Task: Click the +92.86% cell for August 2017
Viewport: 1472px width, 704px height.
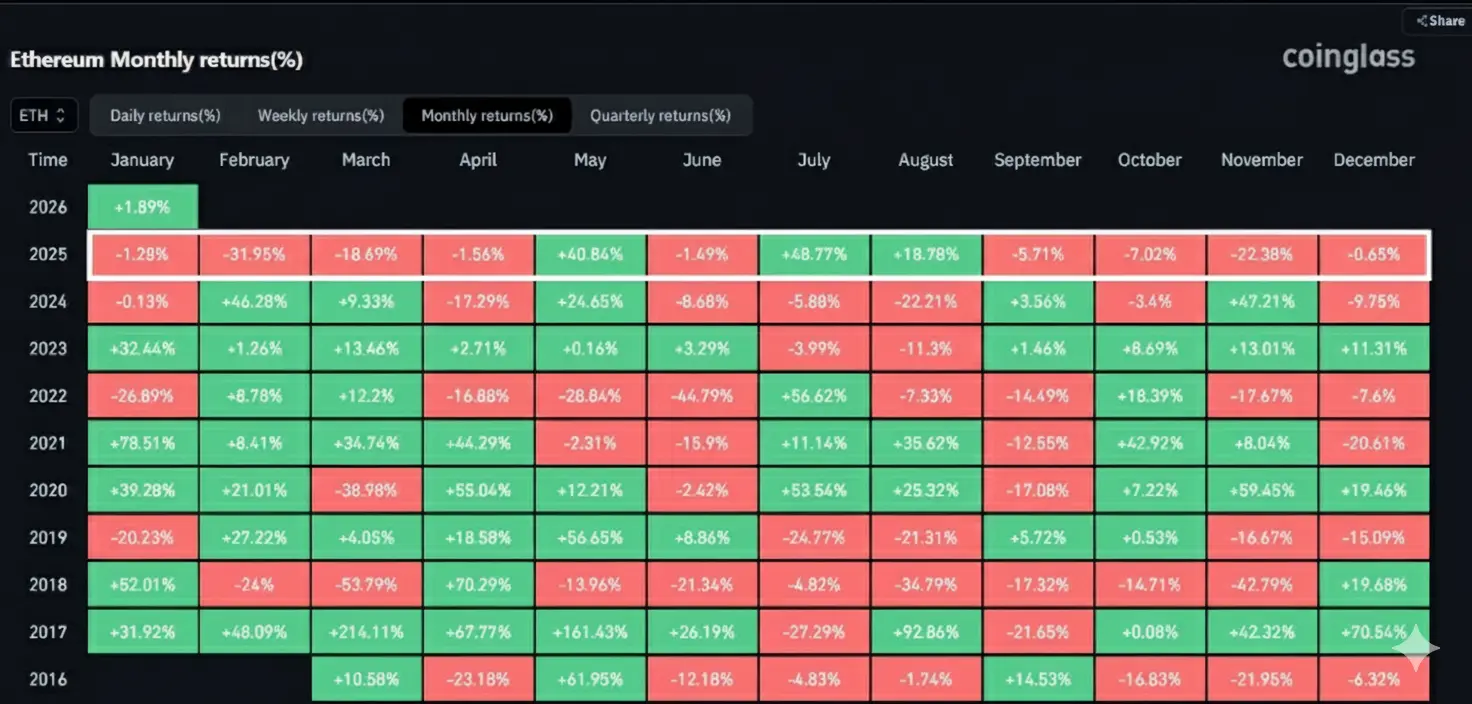Action: click(926, 632)
